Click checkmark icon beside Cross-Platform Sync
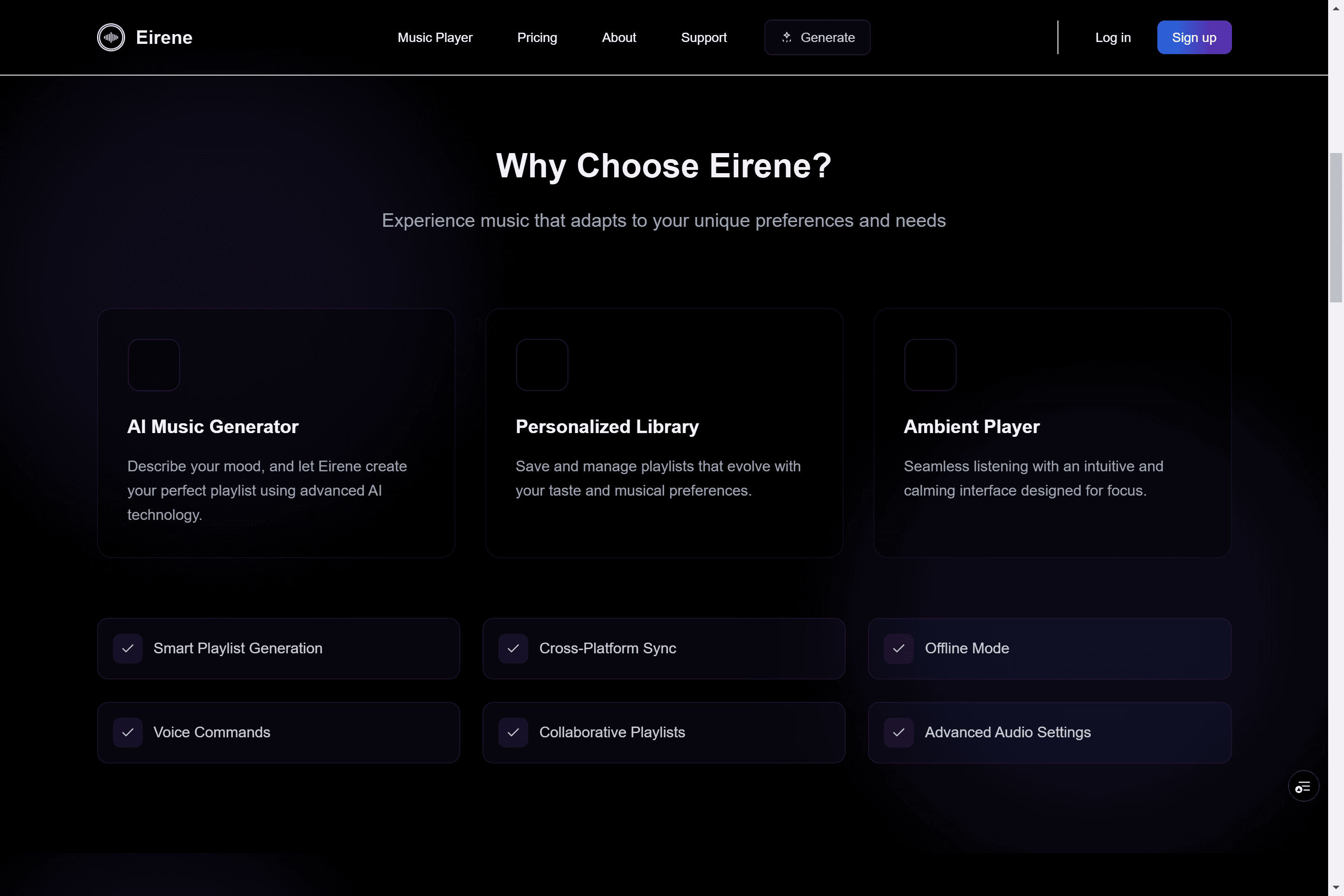The image size is (1344, 896). tap(513, 649)
